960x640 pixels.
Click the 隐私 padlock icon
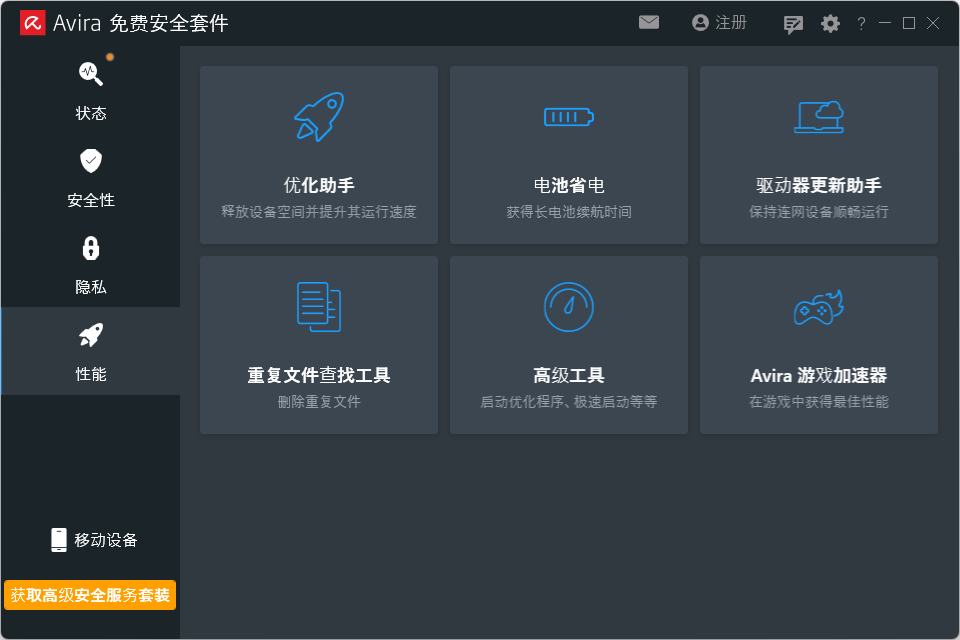click(91, 248)
